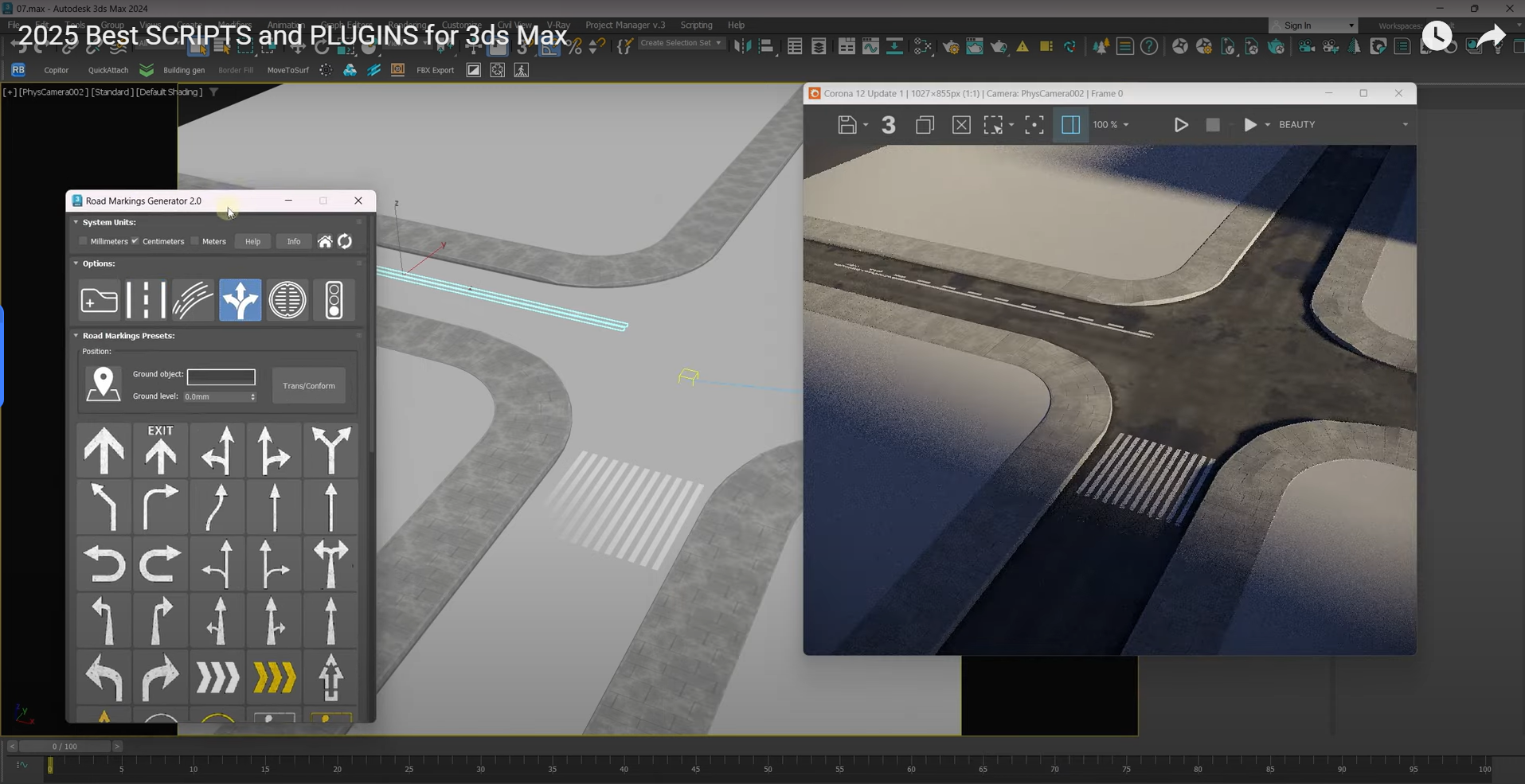Adjust the Ground level spinner arrows

[x=253, y=396]
